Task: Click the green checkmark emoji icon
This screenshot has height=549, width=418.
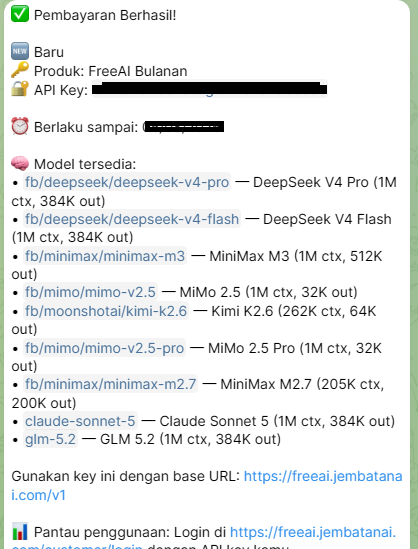Action: pos(20,14)
